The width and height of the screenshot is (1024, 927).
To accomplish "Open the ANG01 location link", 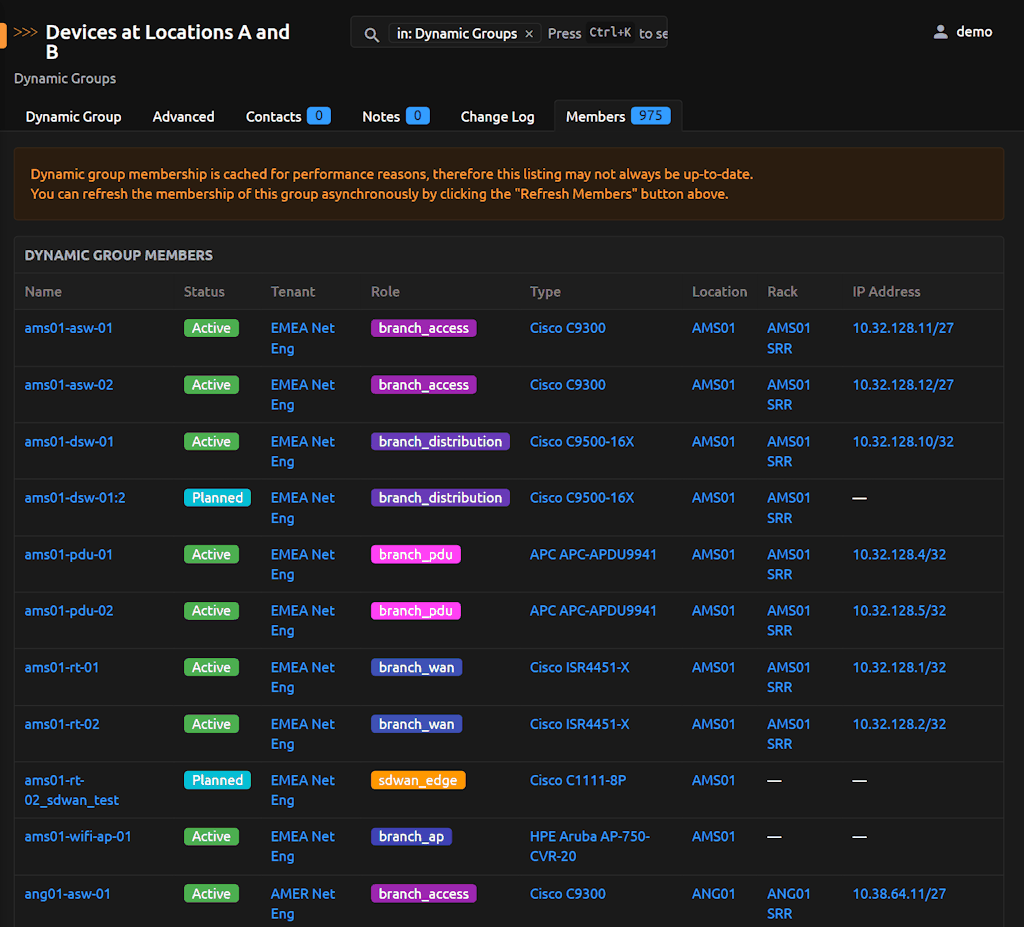I will [x=713, y=894].
